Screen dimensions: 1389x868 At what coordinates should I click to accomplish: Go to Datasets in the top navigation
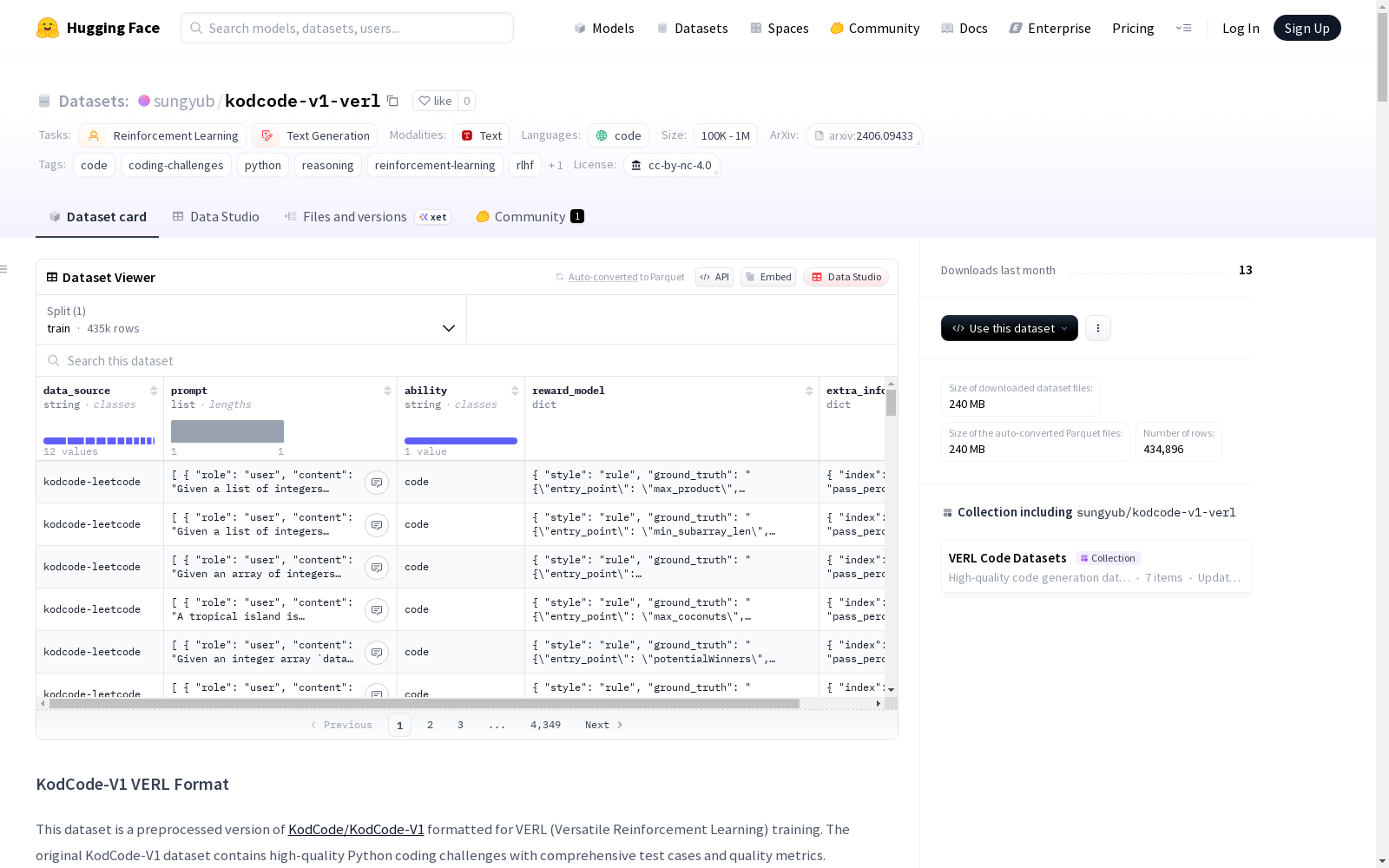tap(692, 28)
